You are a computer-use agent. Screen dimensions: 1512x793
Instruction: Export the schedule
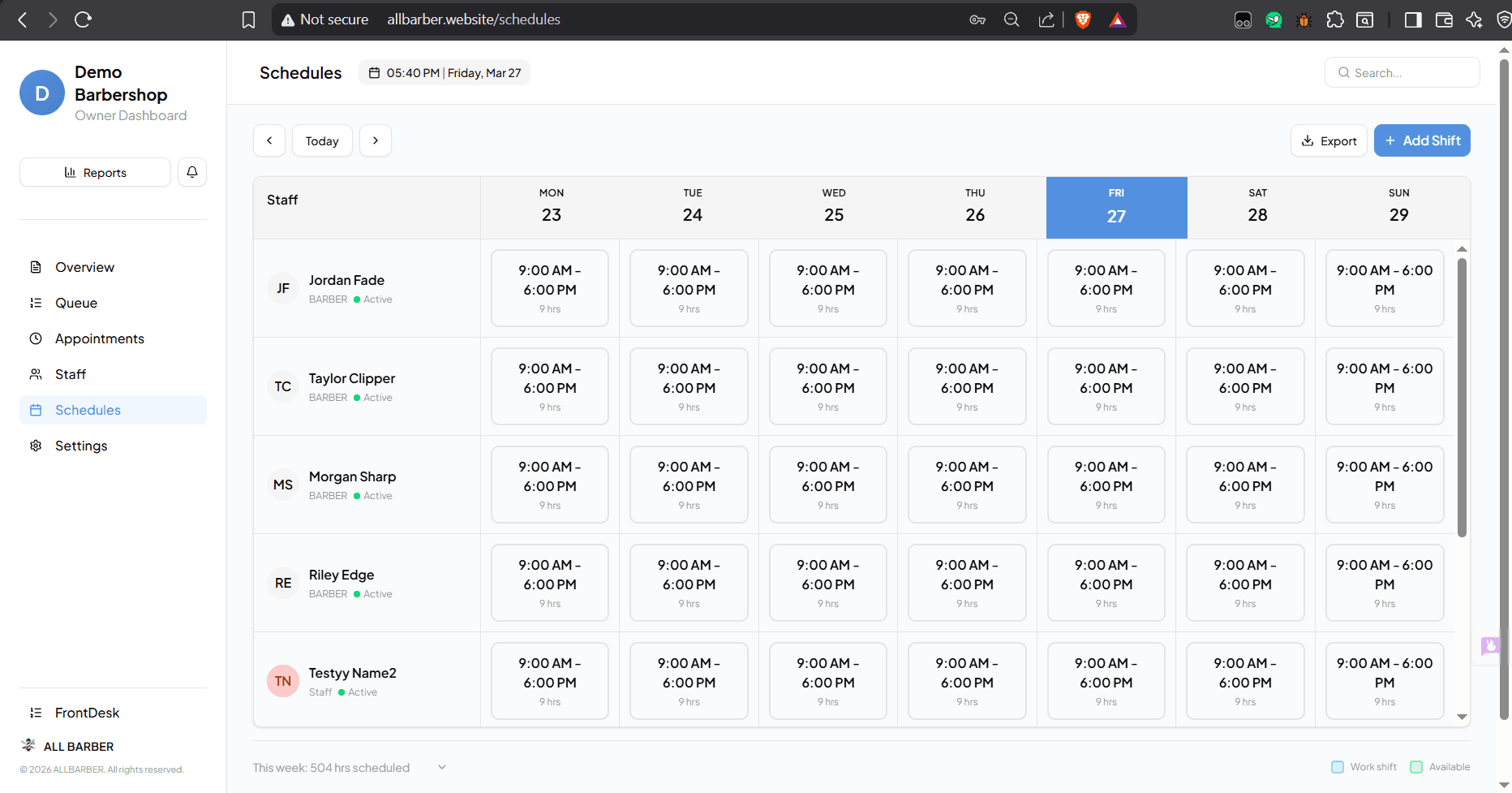click(x=1329, y=140)
